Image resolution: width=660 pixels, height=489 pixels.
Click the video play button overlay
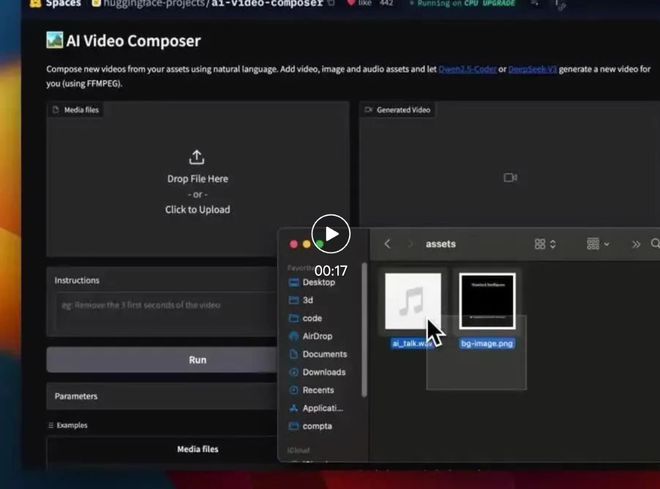[331, 234]
